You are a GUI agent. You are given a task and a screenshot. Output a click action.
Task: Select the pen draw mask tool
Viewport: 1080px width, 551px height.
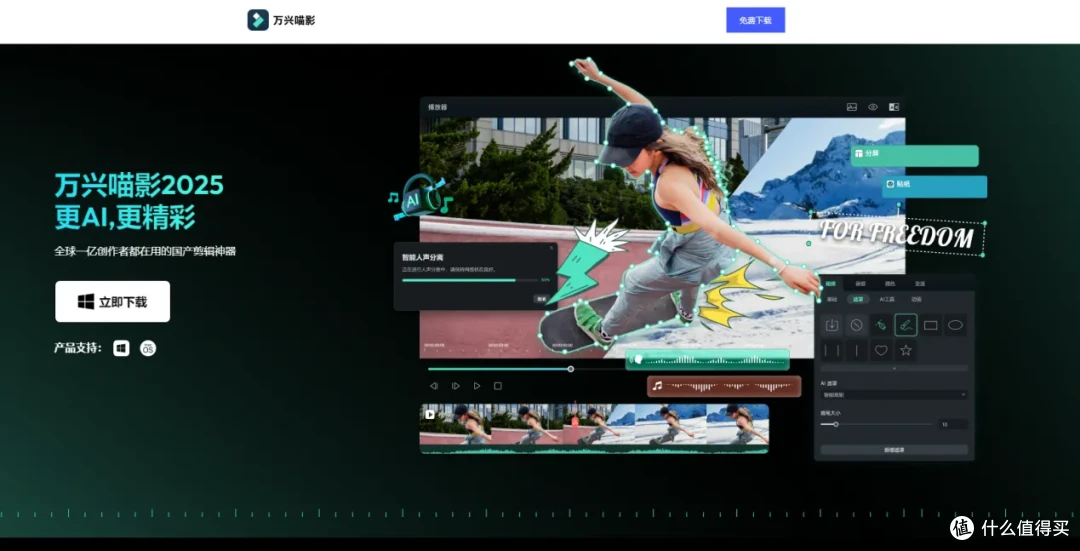click(x=881, y=325)
